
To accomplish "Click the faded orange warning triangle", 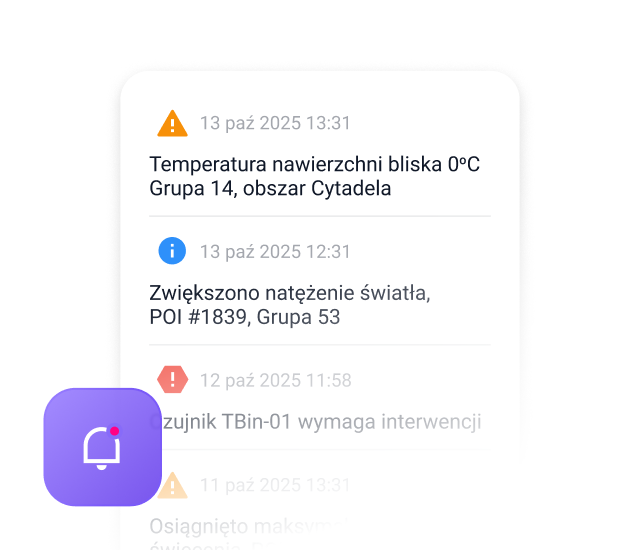I will click(x=173, y=485).
